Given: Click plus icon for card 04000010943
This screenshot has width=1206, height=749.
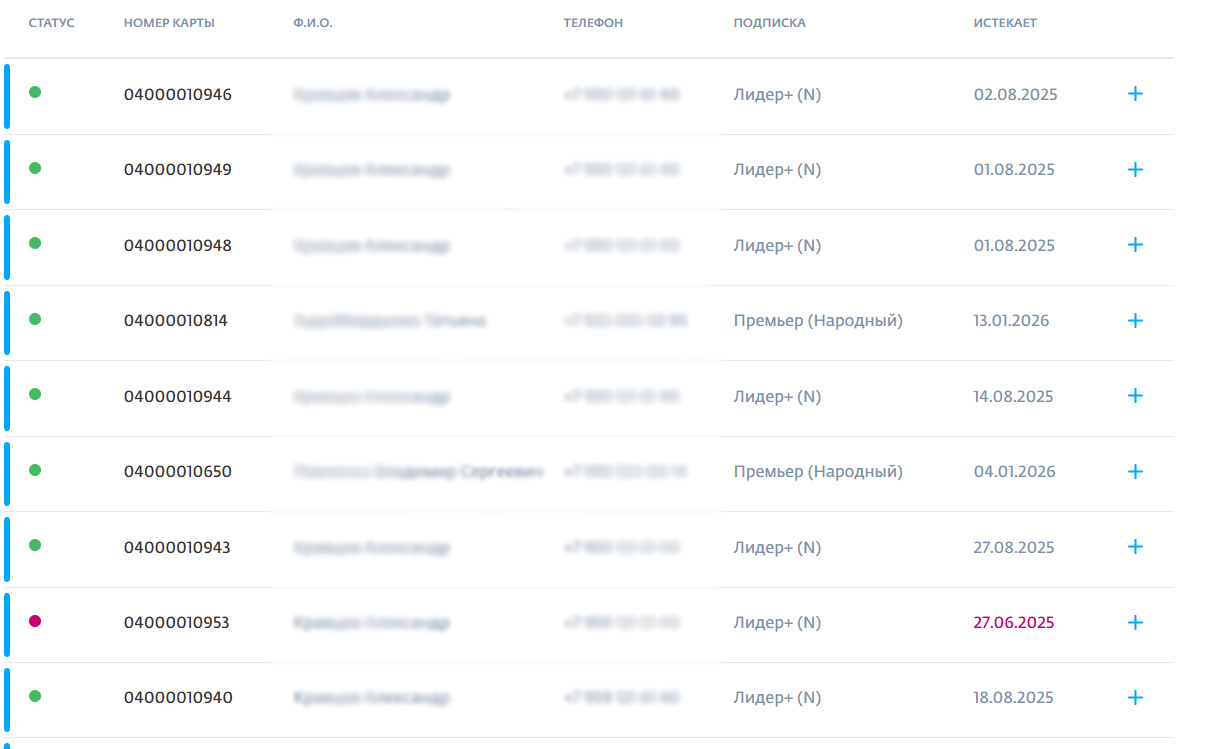Looking at the screenshot, I should pos(1135,547).
